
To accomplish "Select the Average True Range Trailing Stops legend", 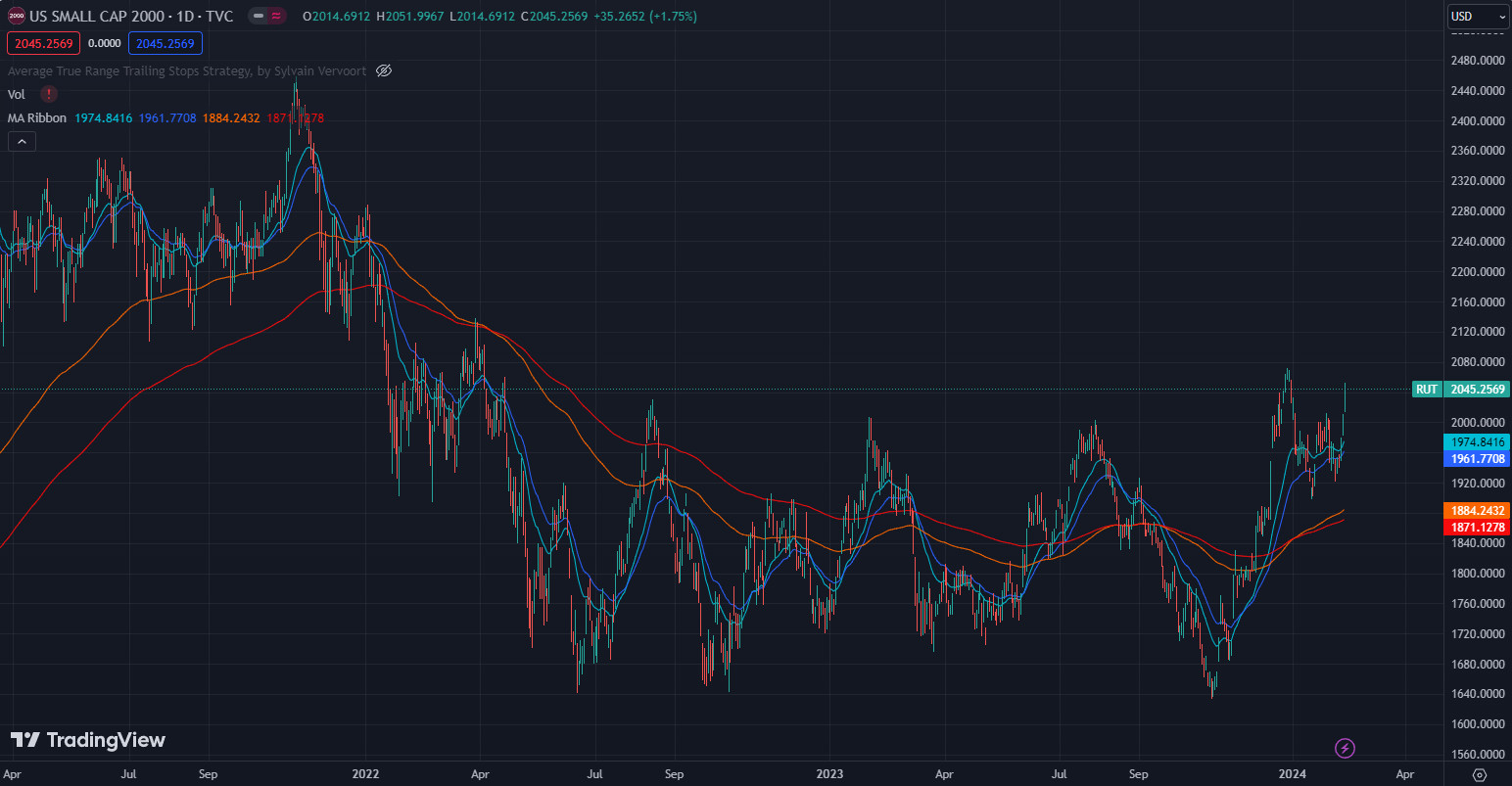I will (x=187, y=70).
